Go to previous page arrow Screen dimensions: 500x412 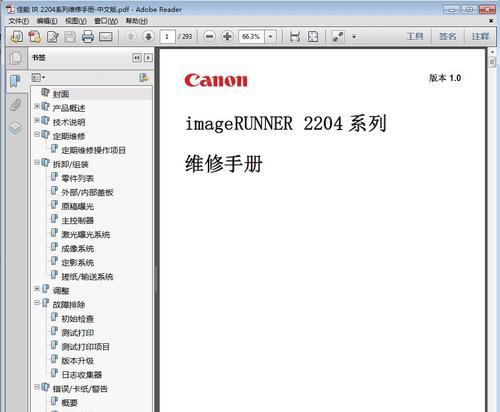(131, 36)
